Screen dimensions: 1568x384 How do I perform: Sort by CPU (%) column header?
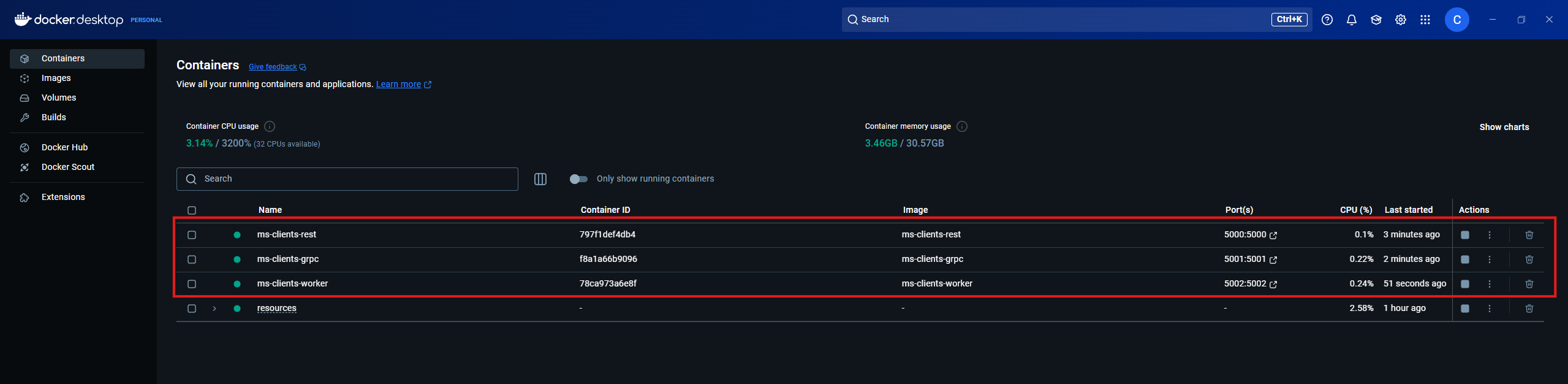pyautogui.click(x=1356, y=210)
